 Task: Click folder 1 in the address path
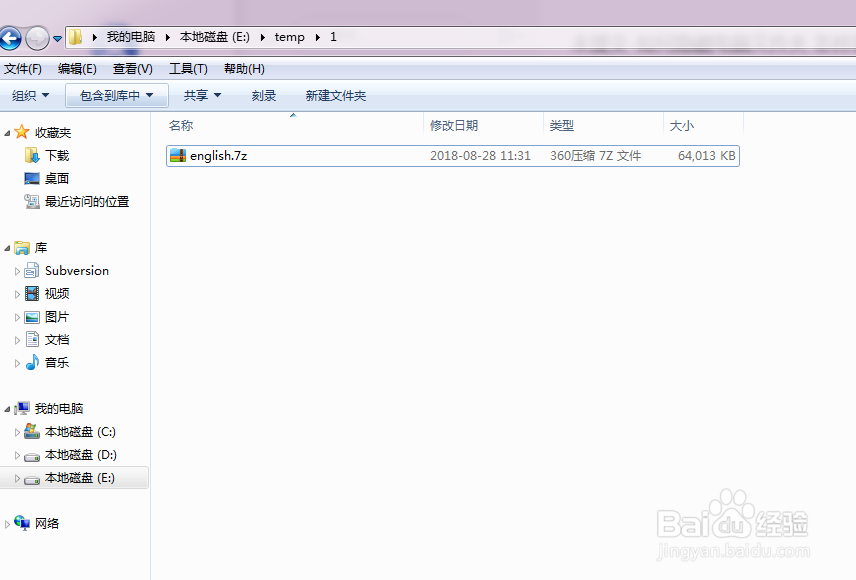333,37
